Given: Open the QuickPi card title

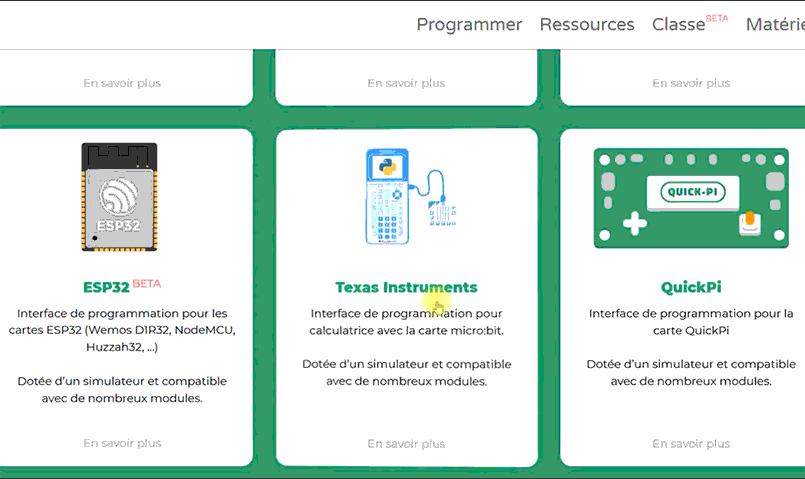Looking at the screenshot, I should tap(691, 287).
